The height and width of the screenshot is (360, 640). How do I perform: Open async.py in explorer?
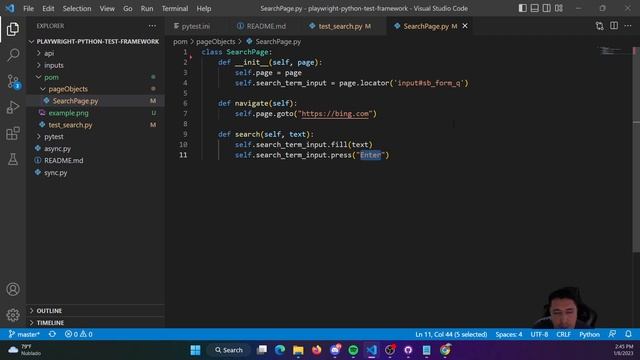tap(95, 149)
